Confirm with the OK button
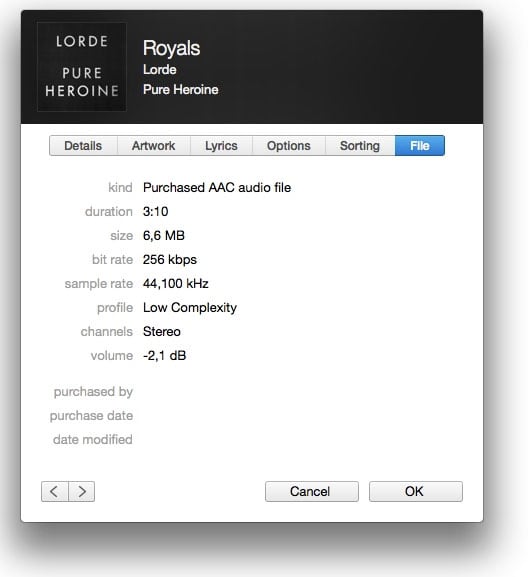 tap(416, 491)
